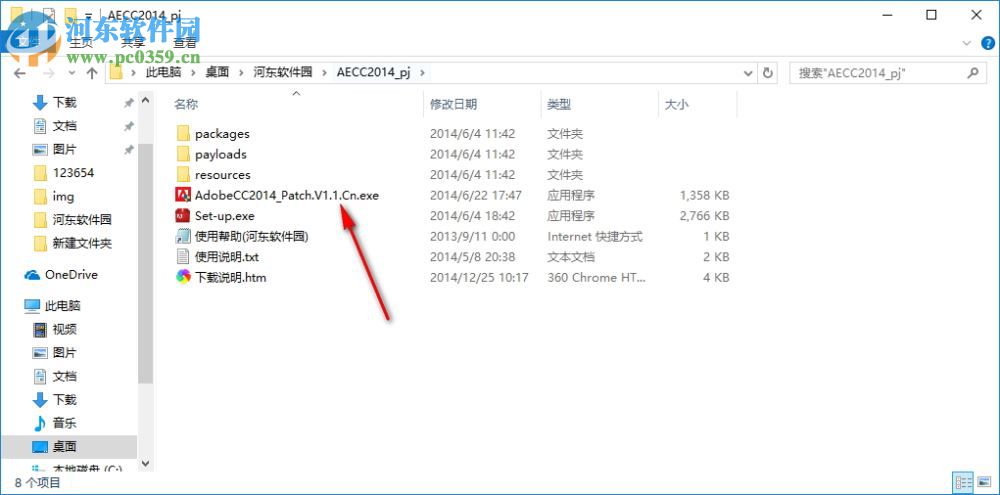
Task: Open the 主页 ribbon tab
Action: coord(81,43)
